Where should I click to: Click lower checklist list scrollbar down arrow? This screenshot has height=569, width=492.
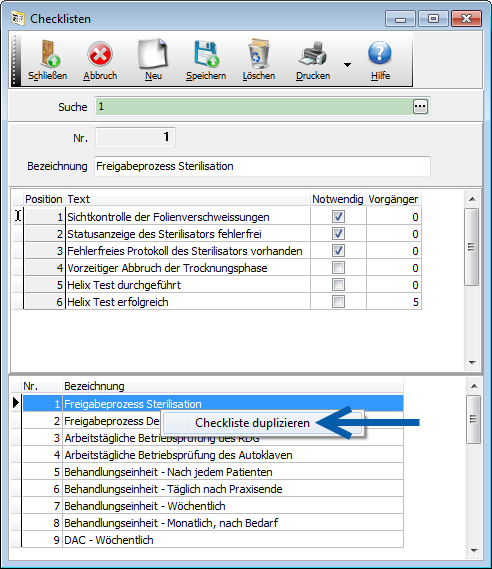(x=474, y=550)
